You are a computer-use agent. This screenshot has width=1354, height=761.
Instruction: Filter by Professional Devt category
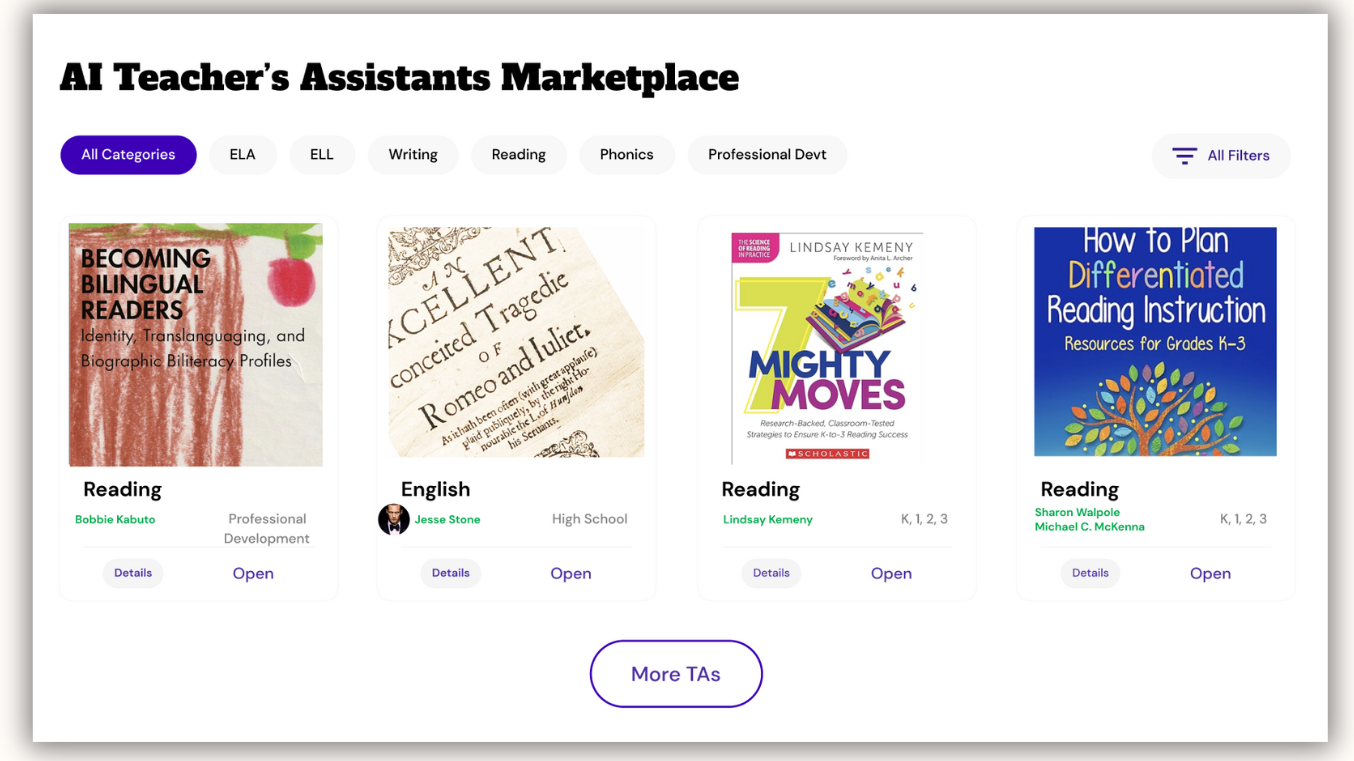click(767, 155)
